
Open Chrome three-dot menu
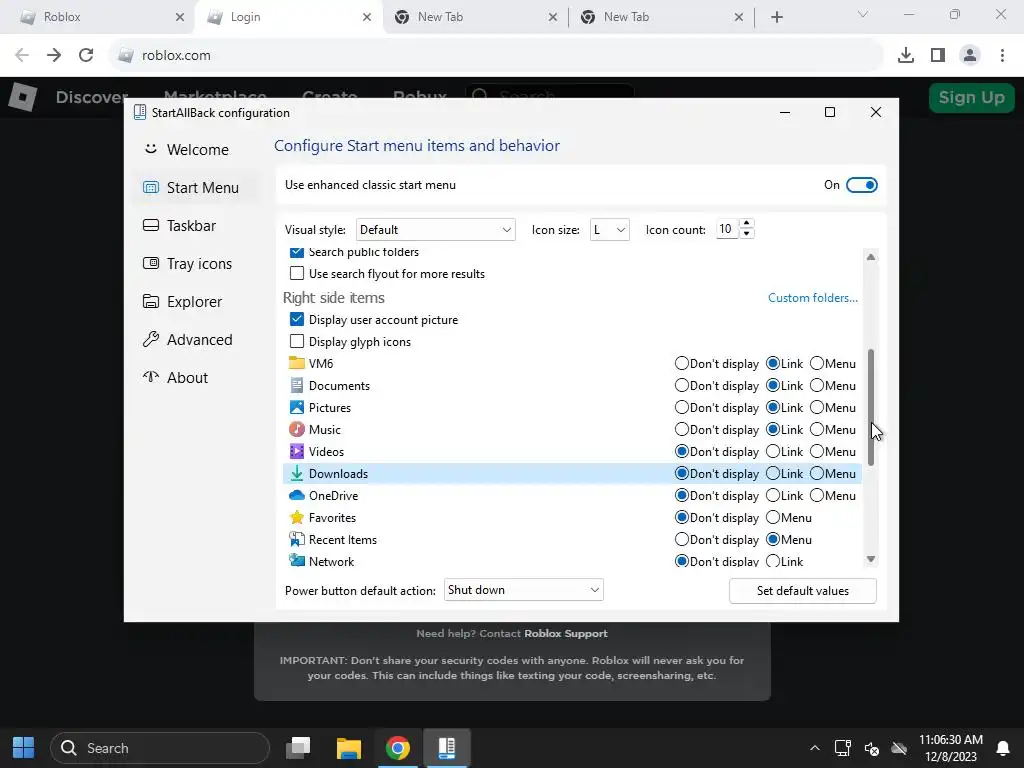1002,56
